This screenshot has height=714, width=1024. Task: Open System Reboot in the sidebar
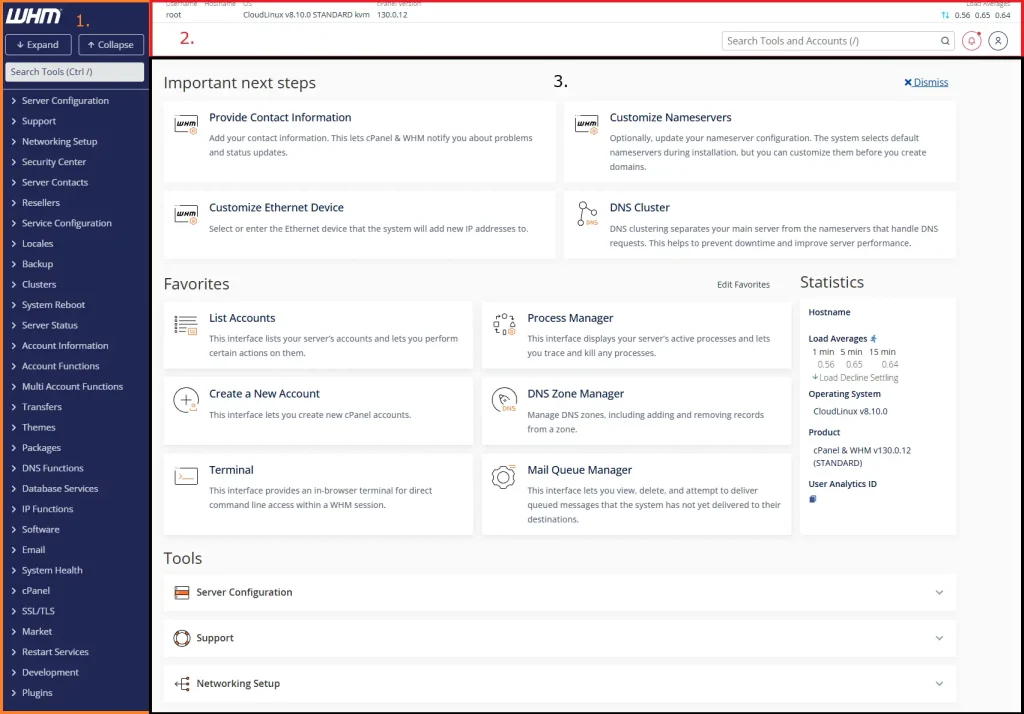[54, 305]
